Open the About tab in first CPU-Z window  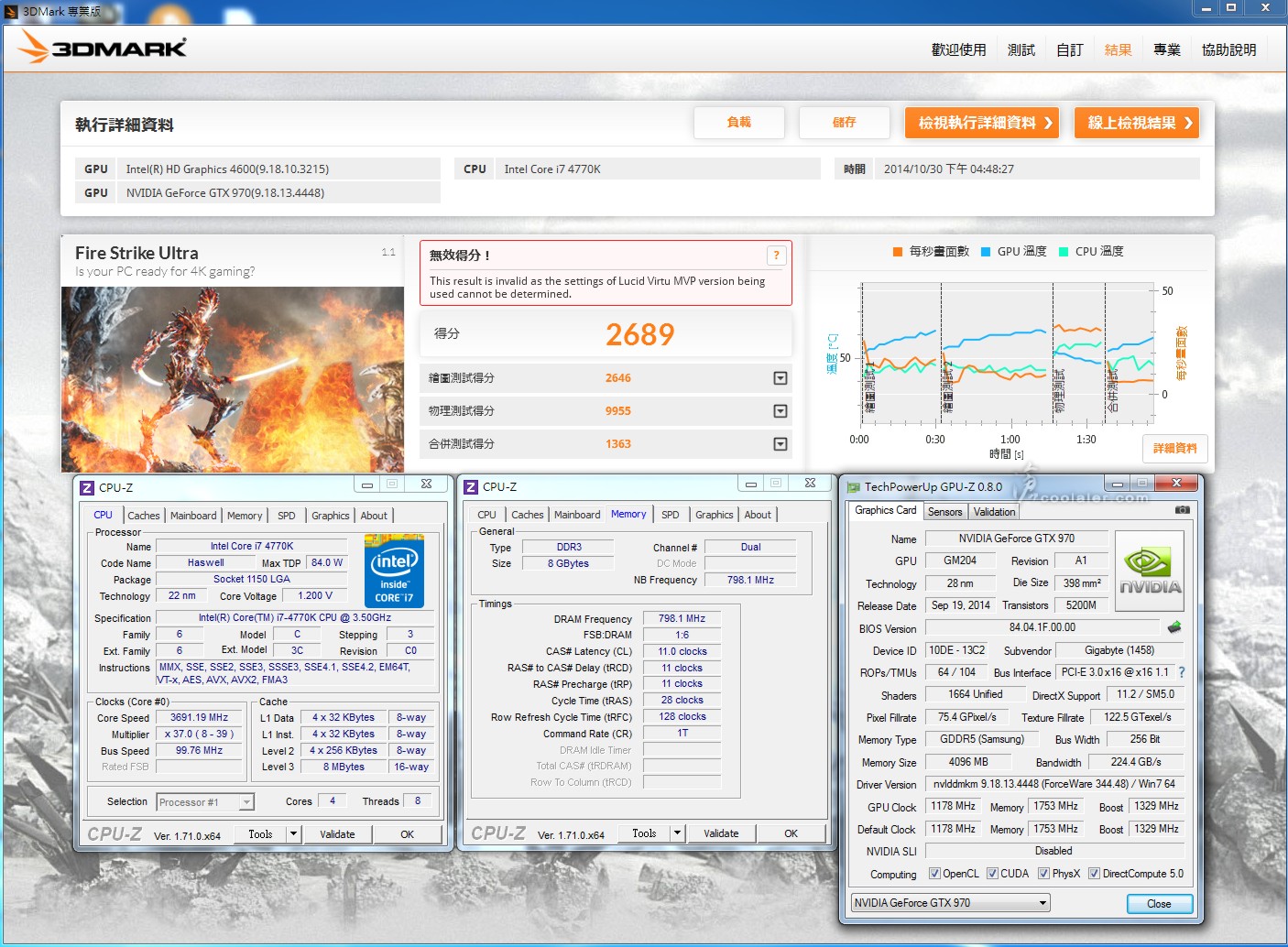click(x=374, y=516)
